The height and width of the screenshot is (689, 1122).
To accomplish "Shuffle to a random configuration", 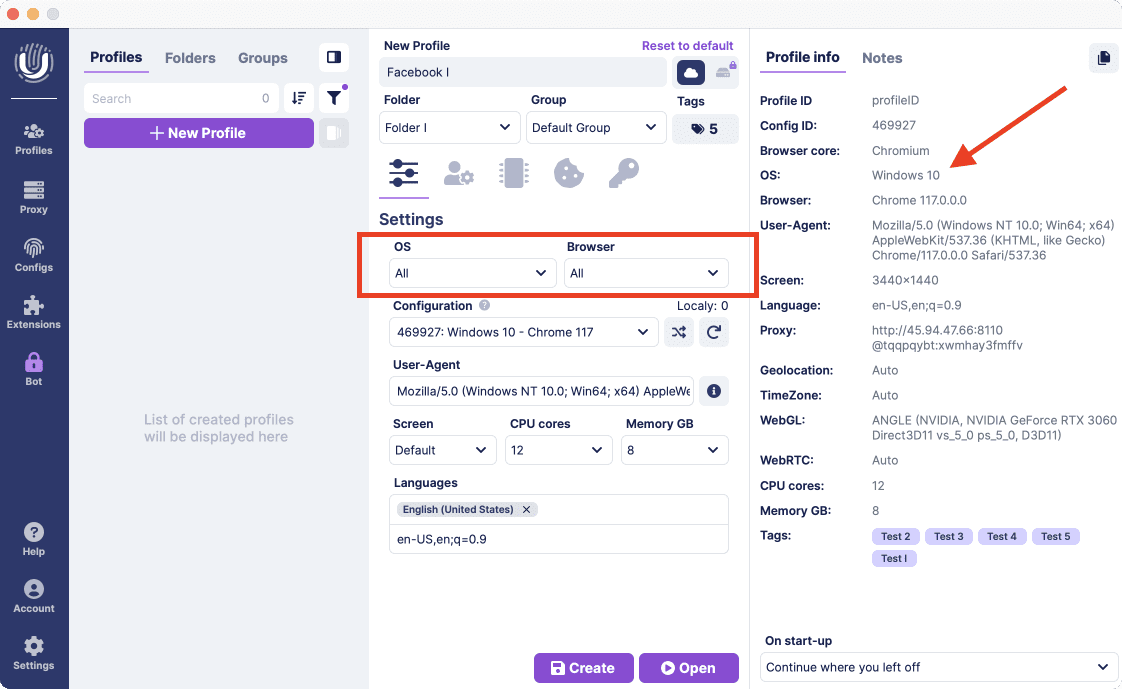I will pos(678,332).
